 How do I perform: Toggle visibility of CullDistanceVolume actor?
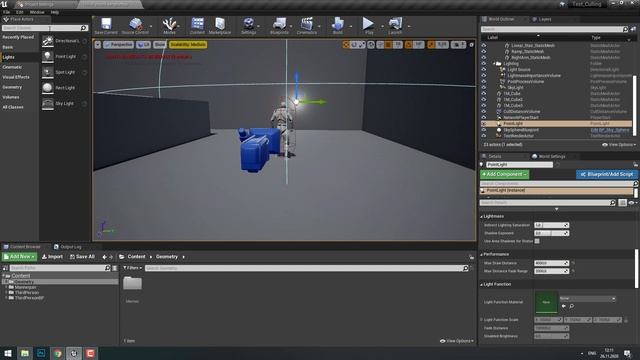coord(484,111)
